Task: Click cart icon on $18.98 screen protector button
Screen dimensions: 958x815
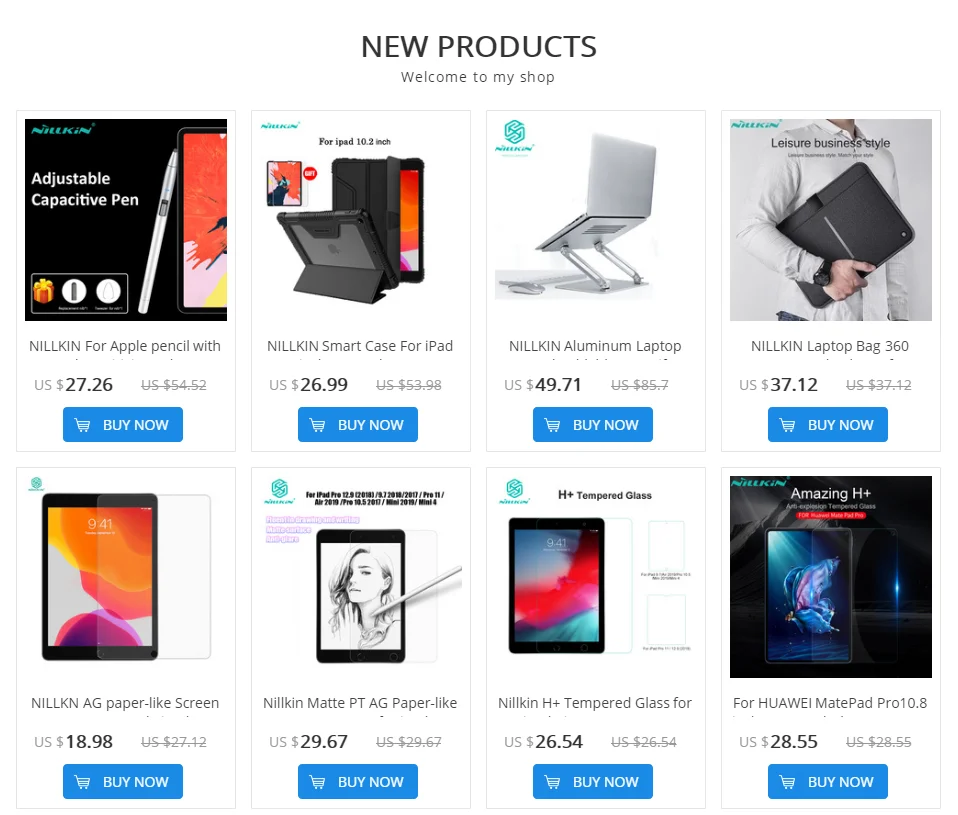Action: tap(82, 781)
